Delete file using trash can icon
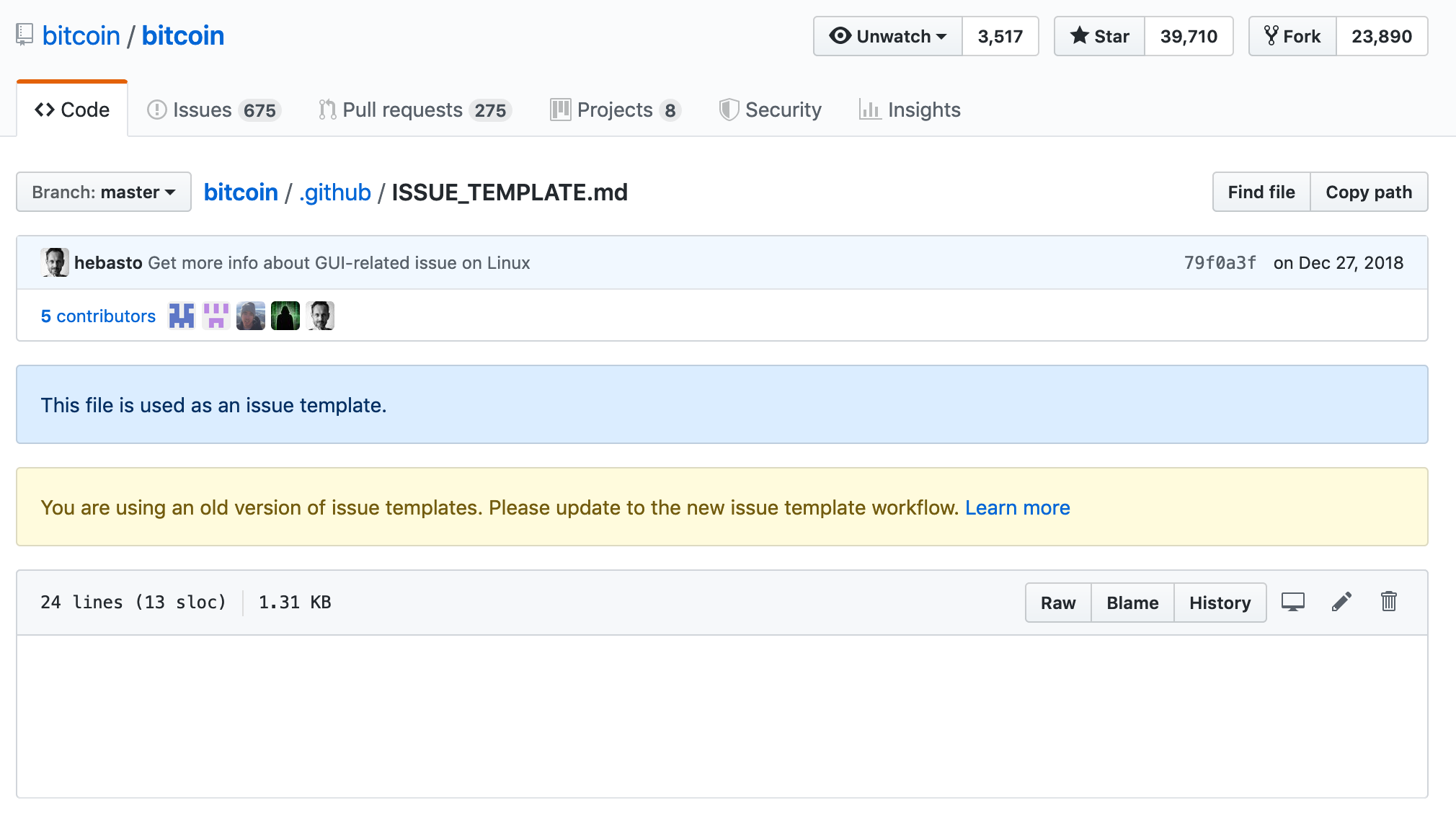Screen dimensions: 1456x813 [x=1389, y=601]
